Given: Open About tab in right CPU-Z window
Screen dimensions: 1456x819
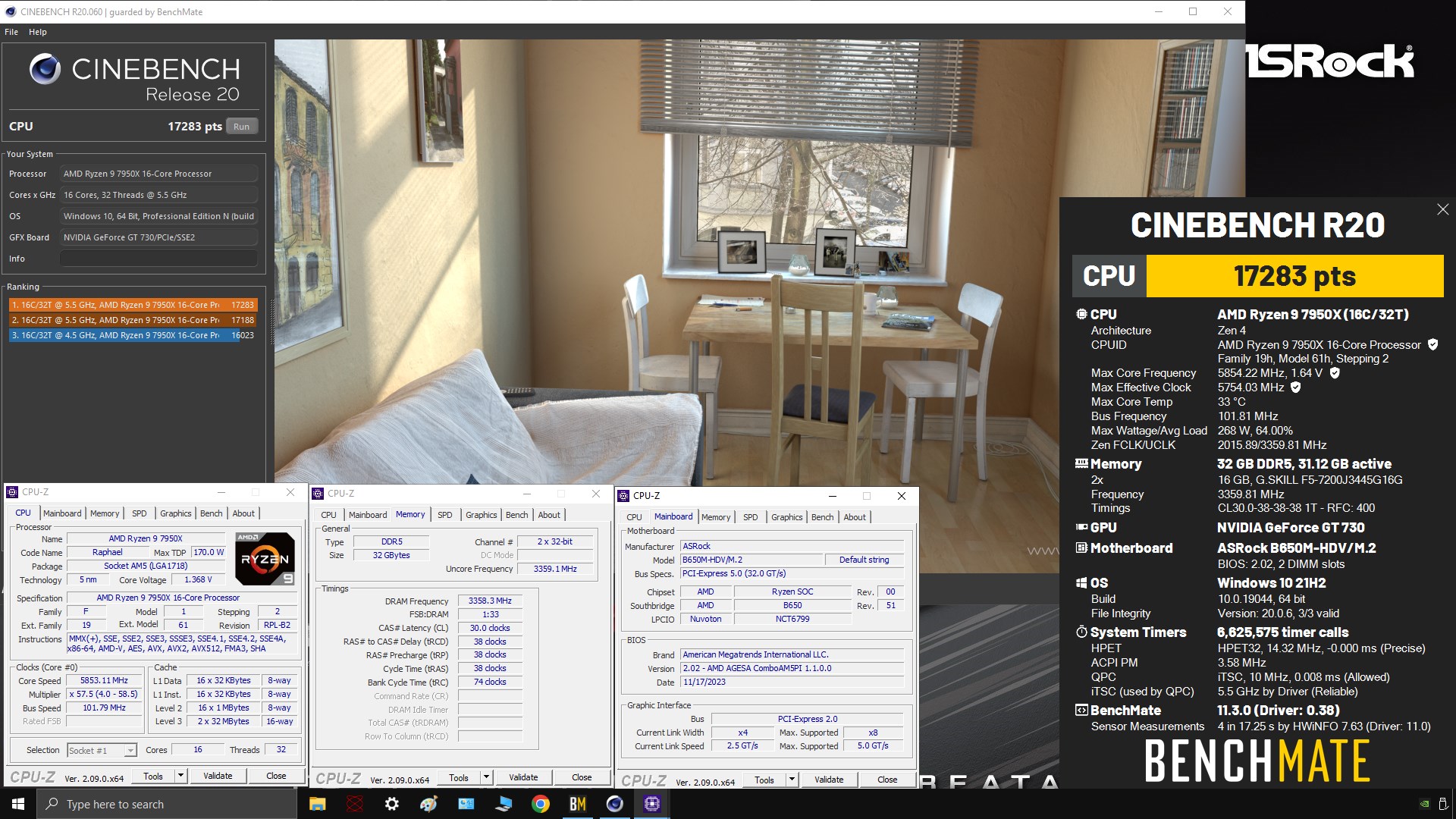Looking at the screenshot, I should [x=855, y=517].
